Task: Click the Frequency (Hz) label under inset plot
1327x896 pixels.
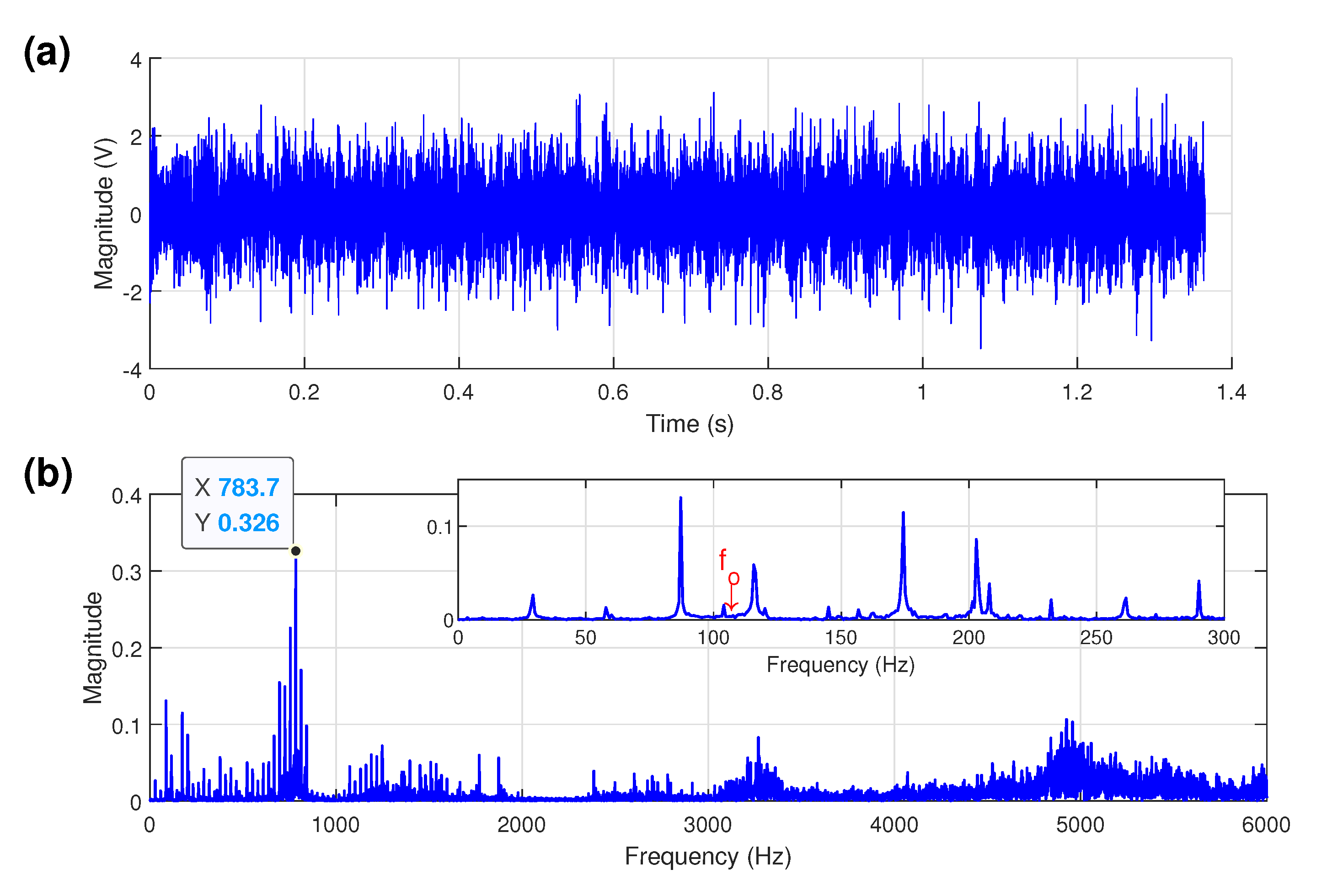Action: pos(840,665)
